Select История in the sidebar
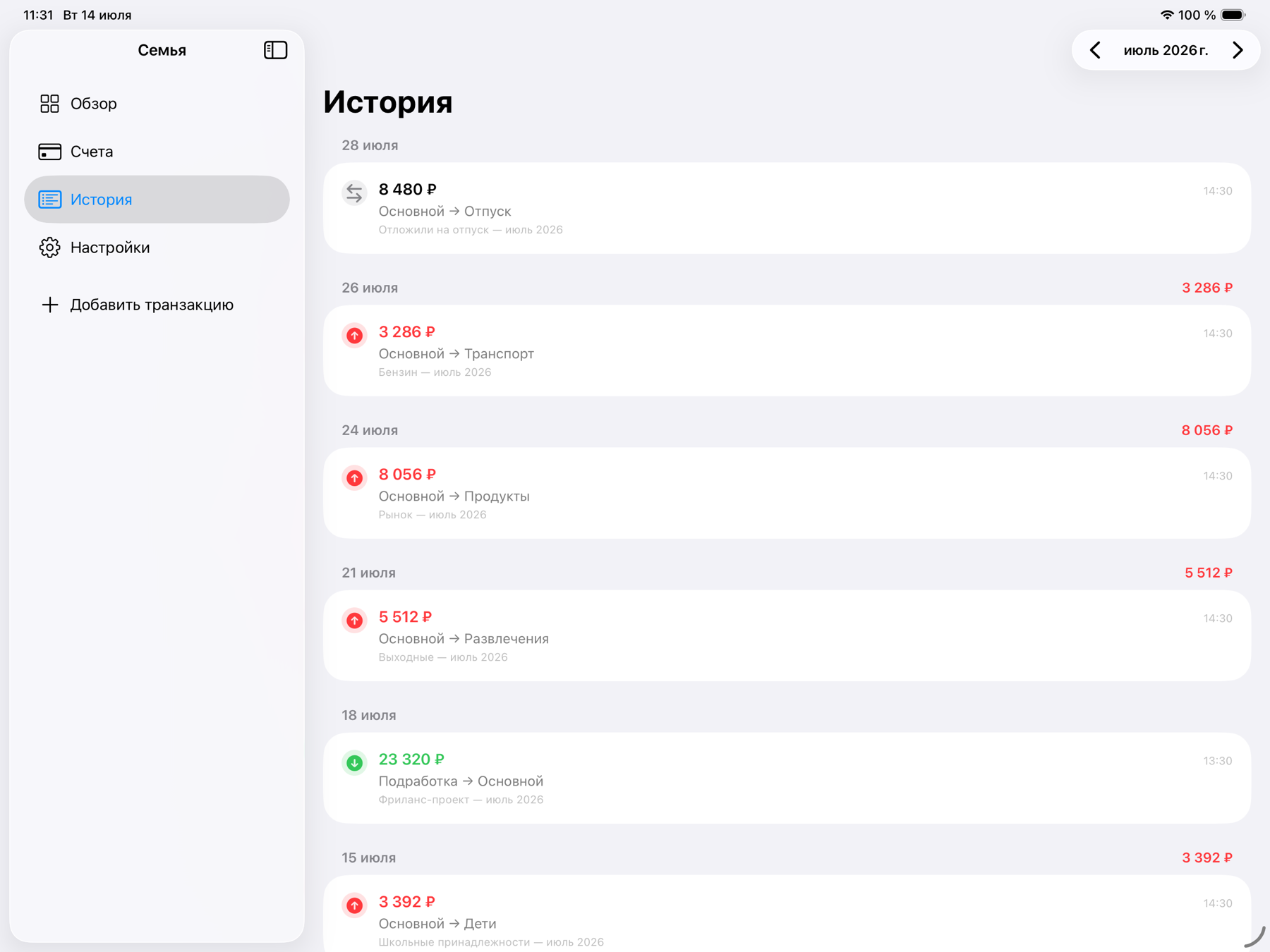This screenshot has height=952, width=1270. pos(157,200)
